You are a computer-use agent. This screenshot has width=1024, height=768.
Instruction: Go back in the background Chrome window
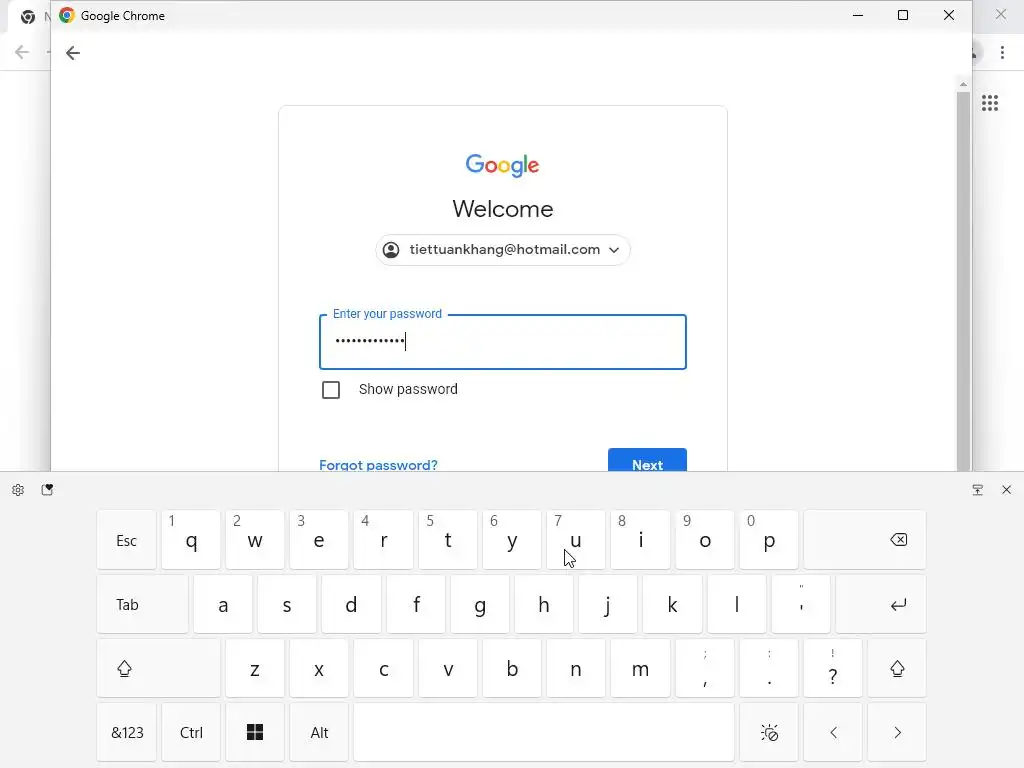tap(22, 52)
